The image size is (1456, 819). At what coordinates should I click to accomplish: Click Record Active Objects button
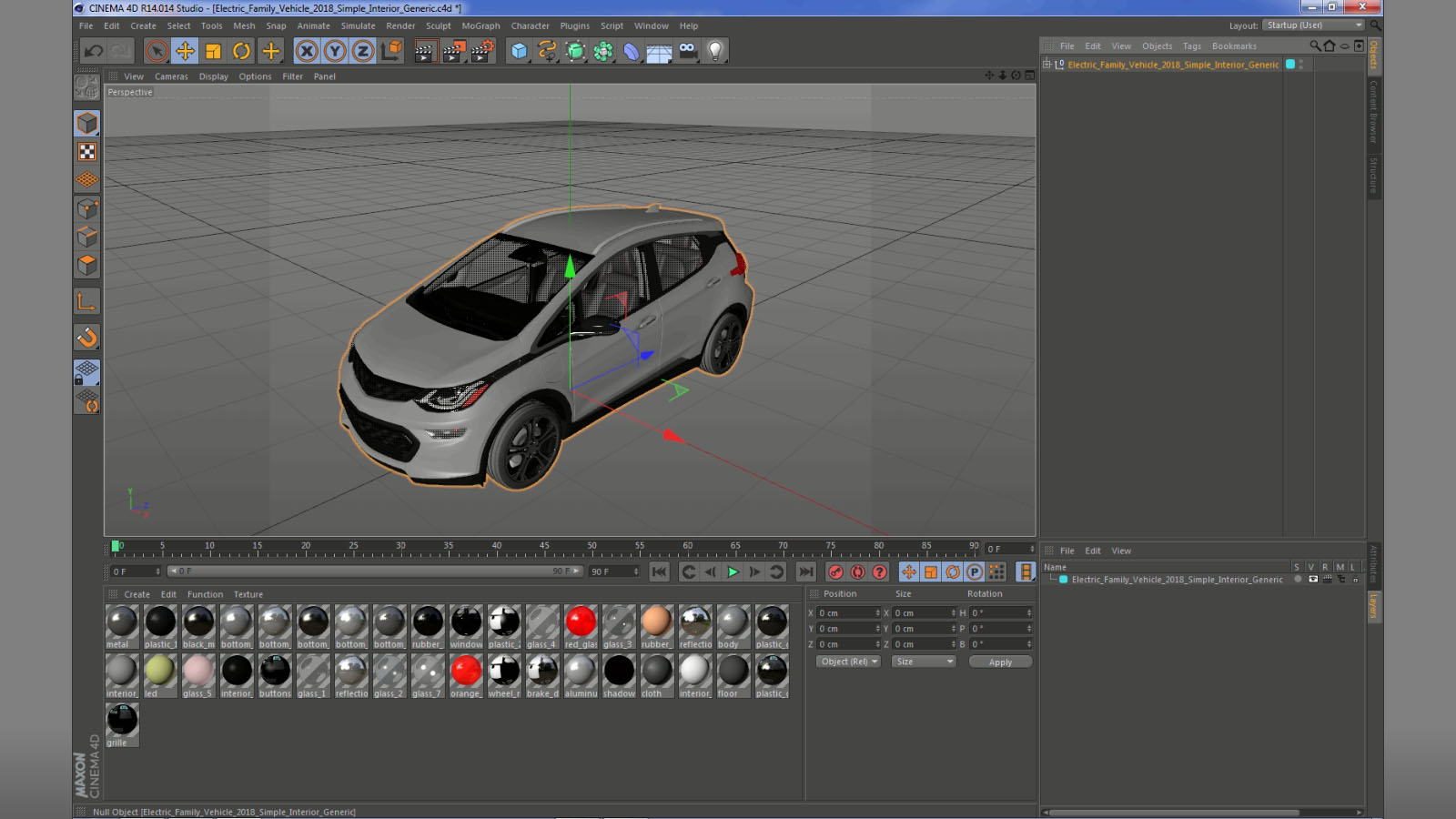835,571
